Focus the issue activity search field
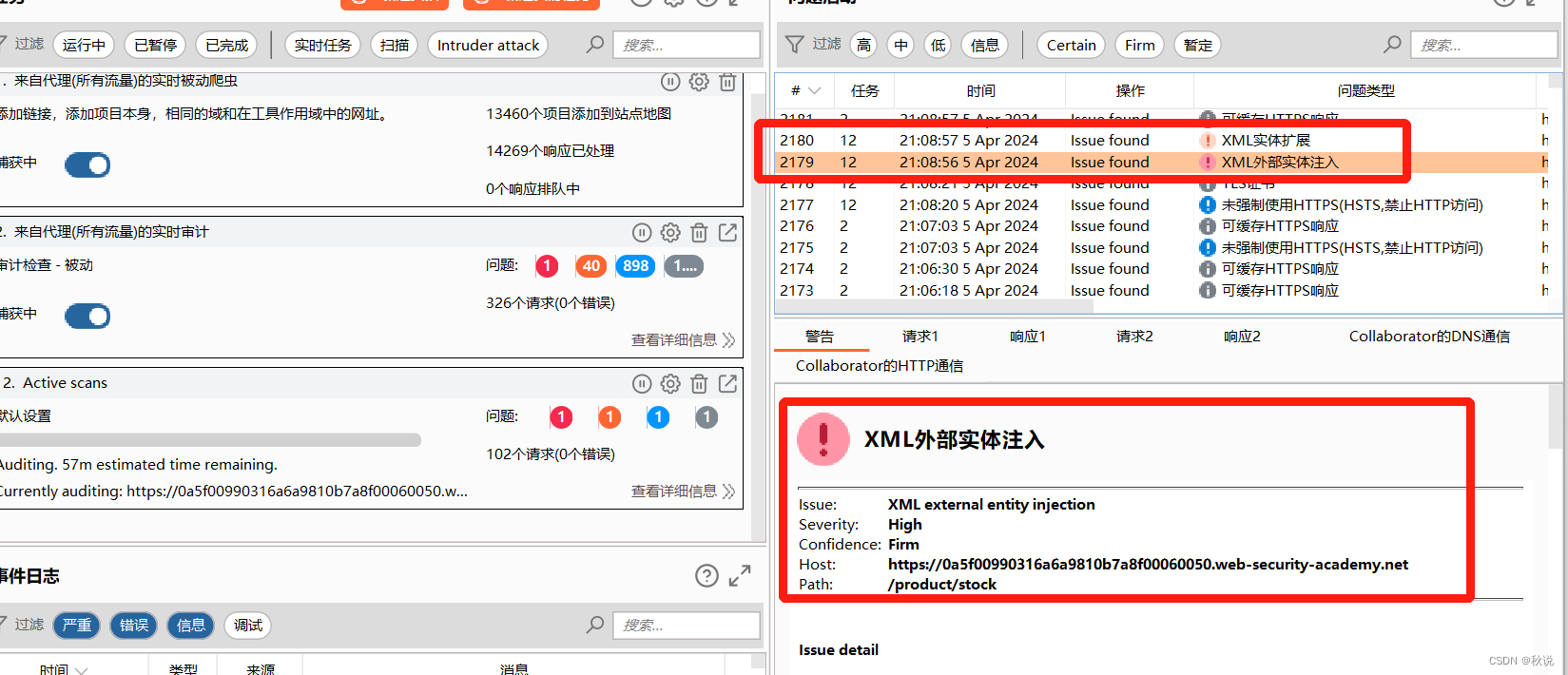The height and width of the screenshot is (675, 1568). [1484, 45]
